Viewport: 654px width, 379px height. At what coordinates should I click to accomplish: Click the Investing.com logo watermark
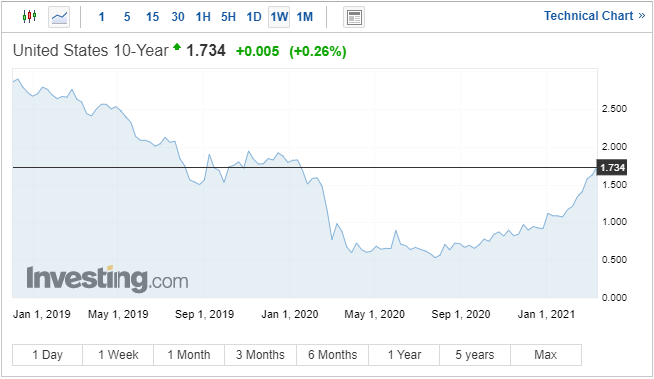[x=107, y=279]
